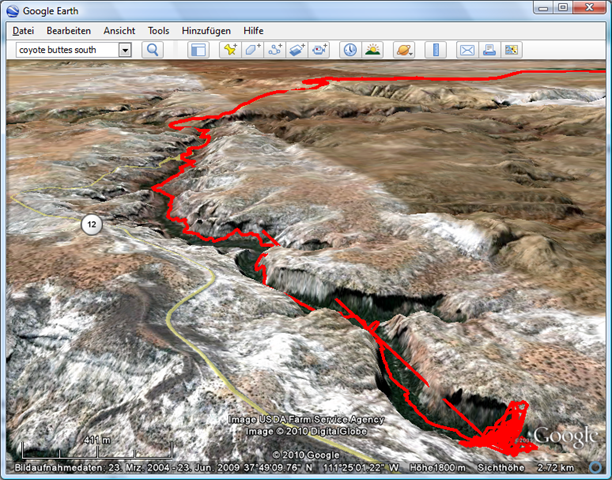
Task: Open the Datei menu
Action: point(23,31)
